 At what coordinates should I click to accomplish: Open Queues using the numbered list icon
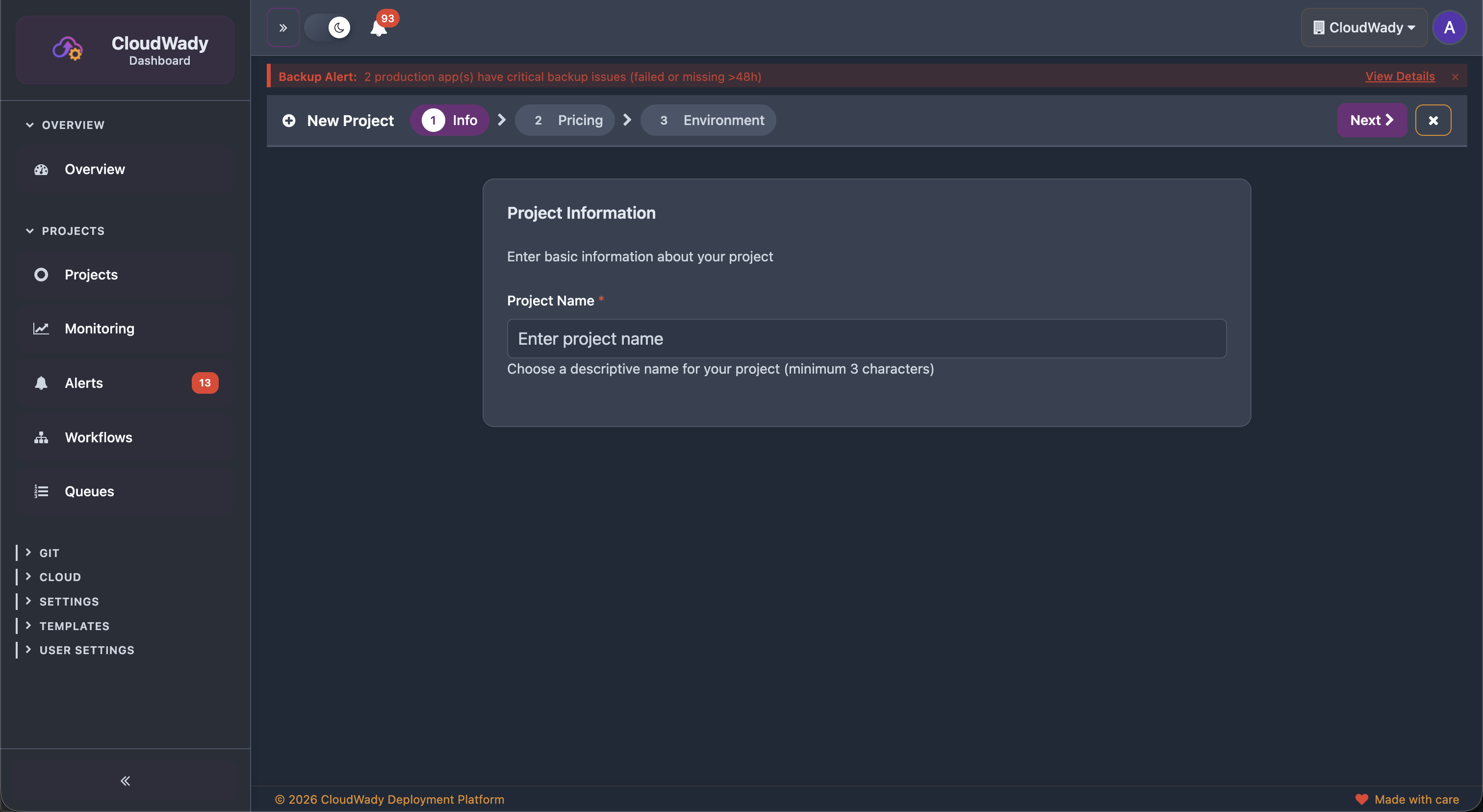coord(41,491)
